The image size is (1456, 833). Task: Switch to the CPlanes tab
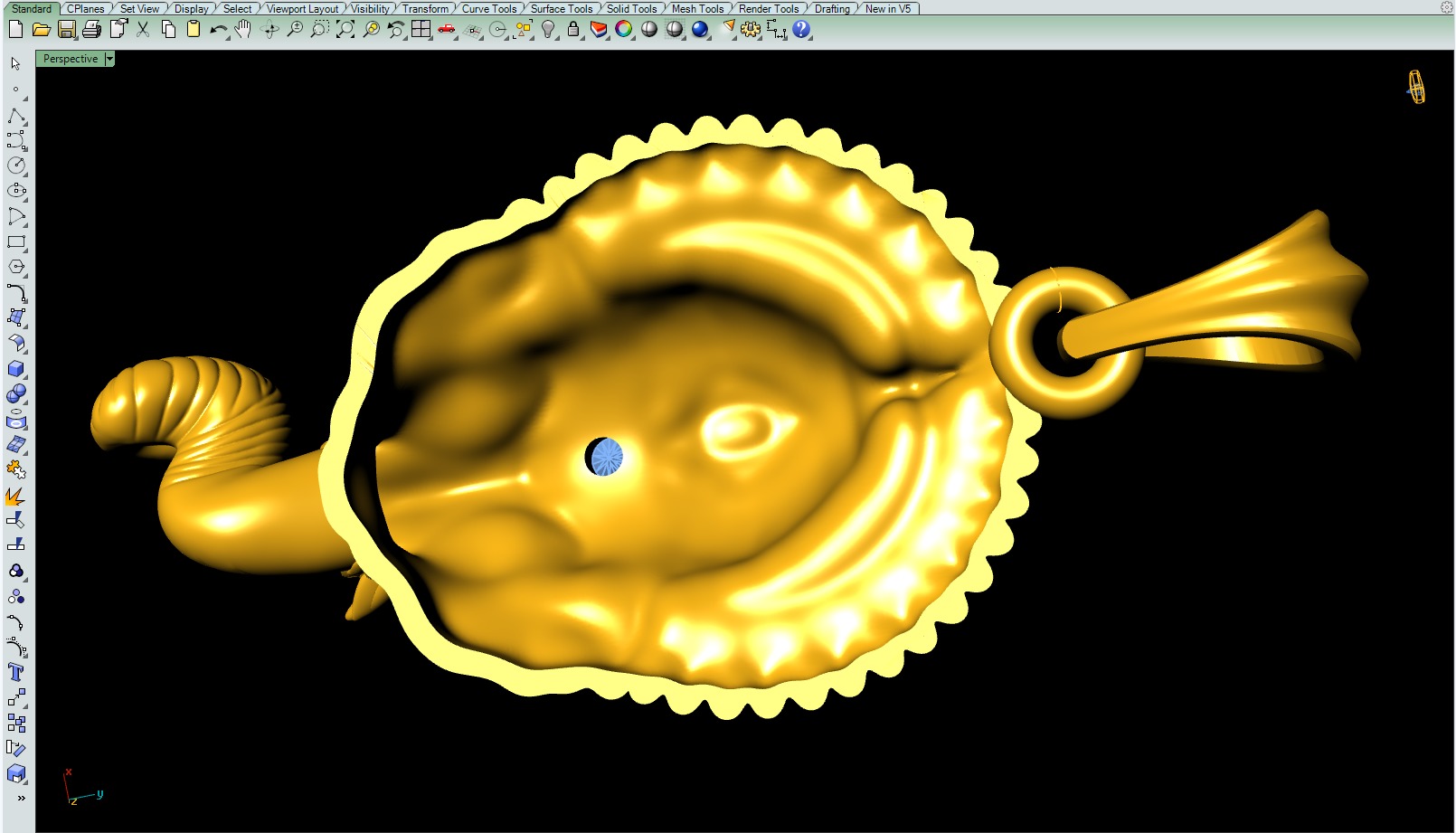point(86,8)
